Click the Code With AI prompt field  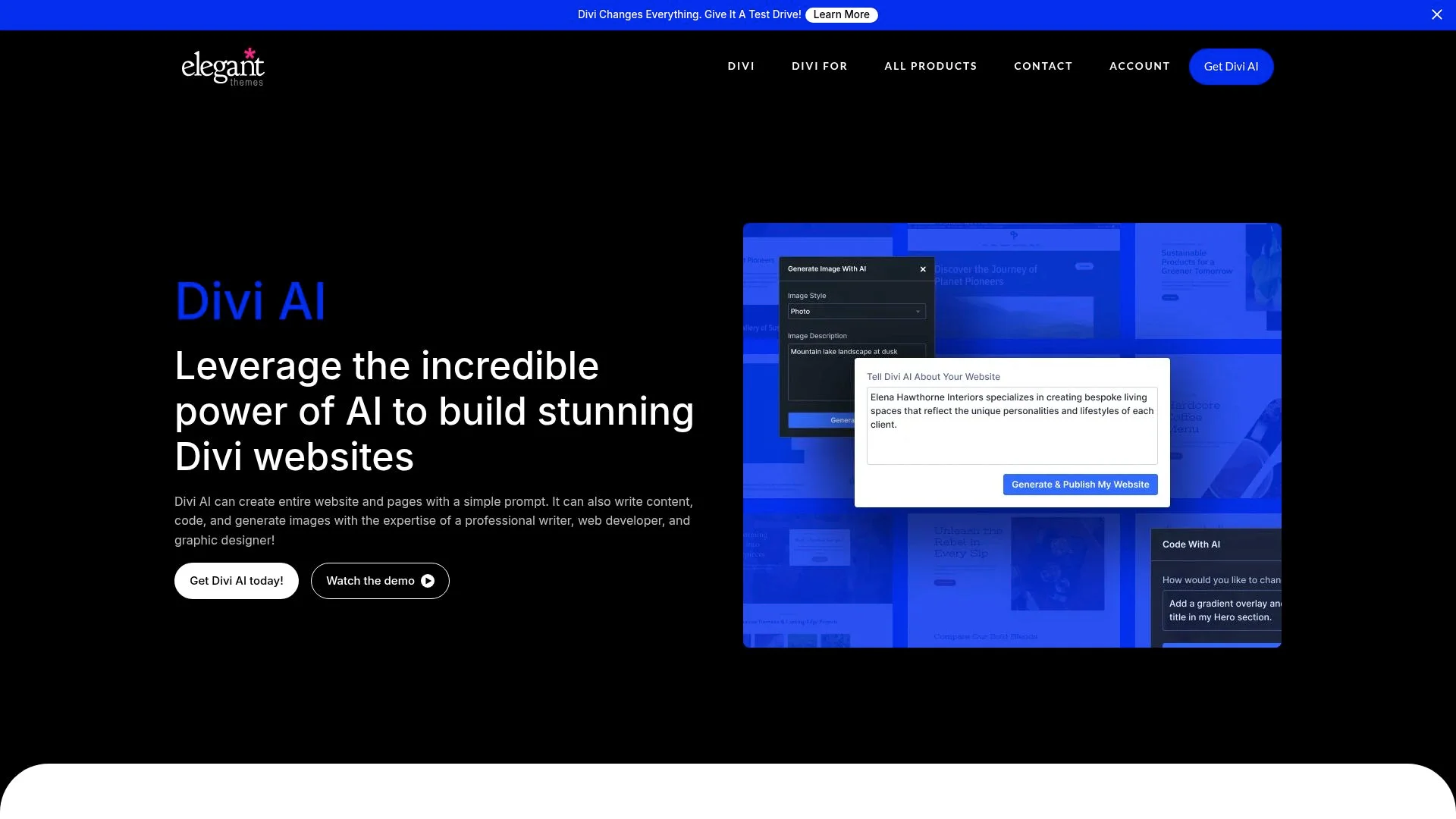coord(1222,610)
